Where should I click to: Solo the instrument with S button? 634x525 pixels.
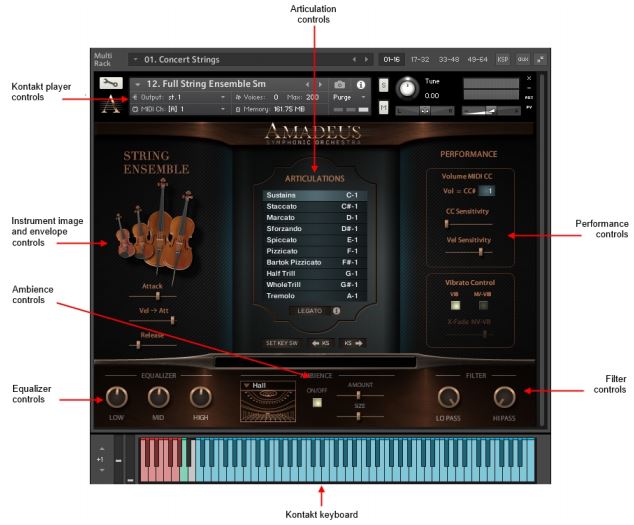383,85
